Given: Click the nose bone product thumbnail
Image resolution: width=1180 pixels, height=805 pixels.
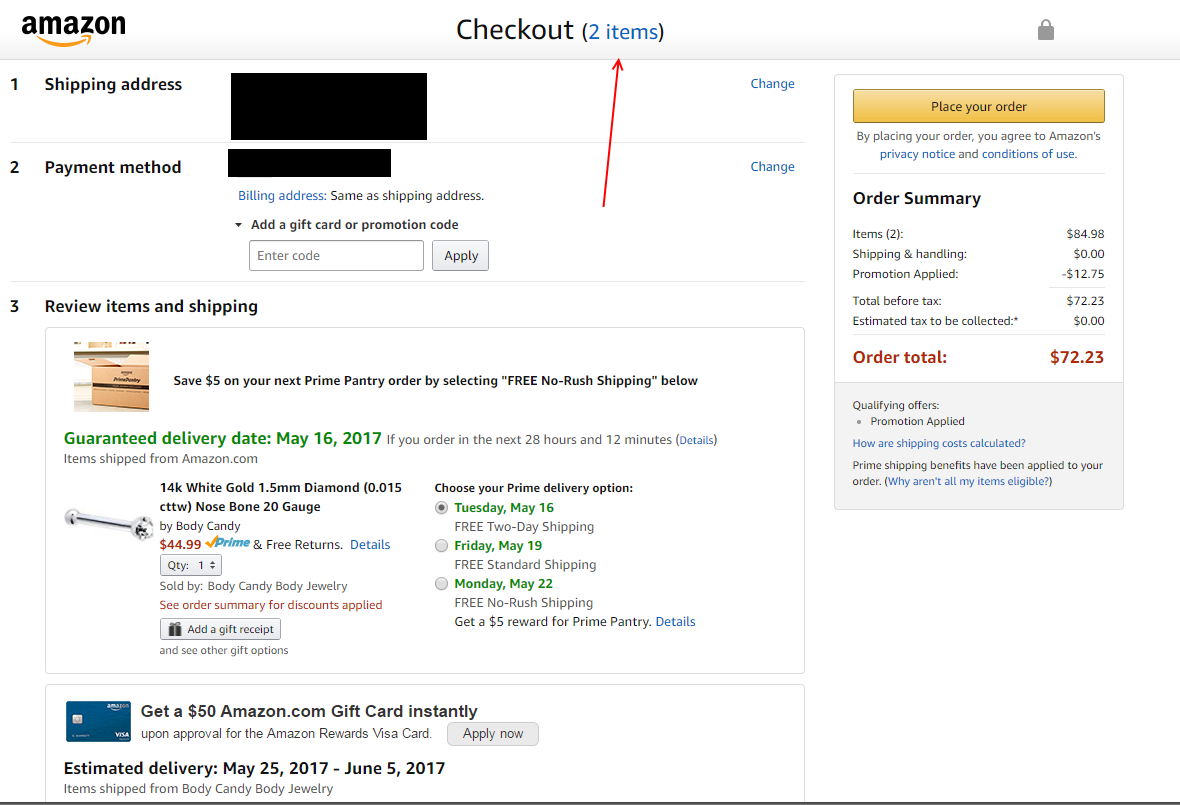Looking at the screenshot, I should pos(103,518).
